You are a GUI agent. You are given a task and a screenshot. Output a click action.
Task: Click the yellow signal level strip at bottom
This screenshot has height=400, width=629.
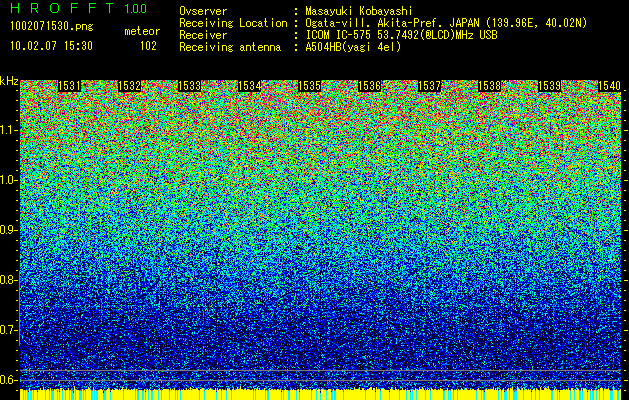pos(321,394)
